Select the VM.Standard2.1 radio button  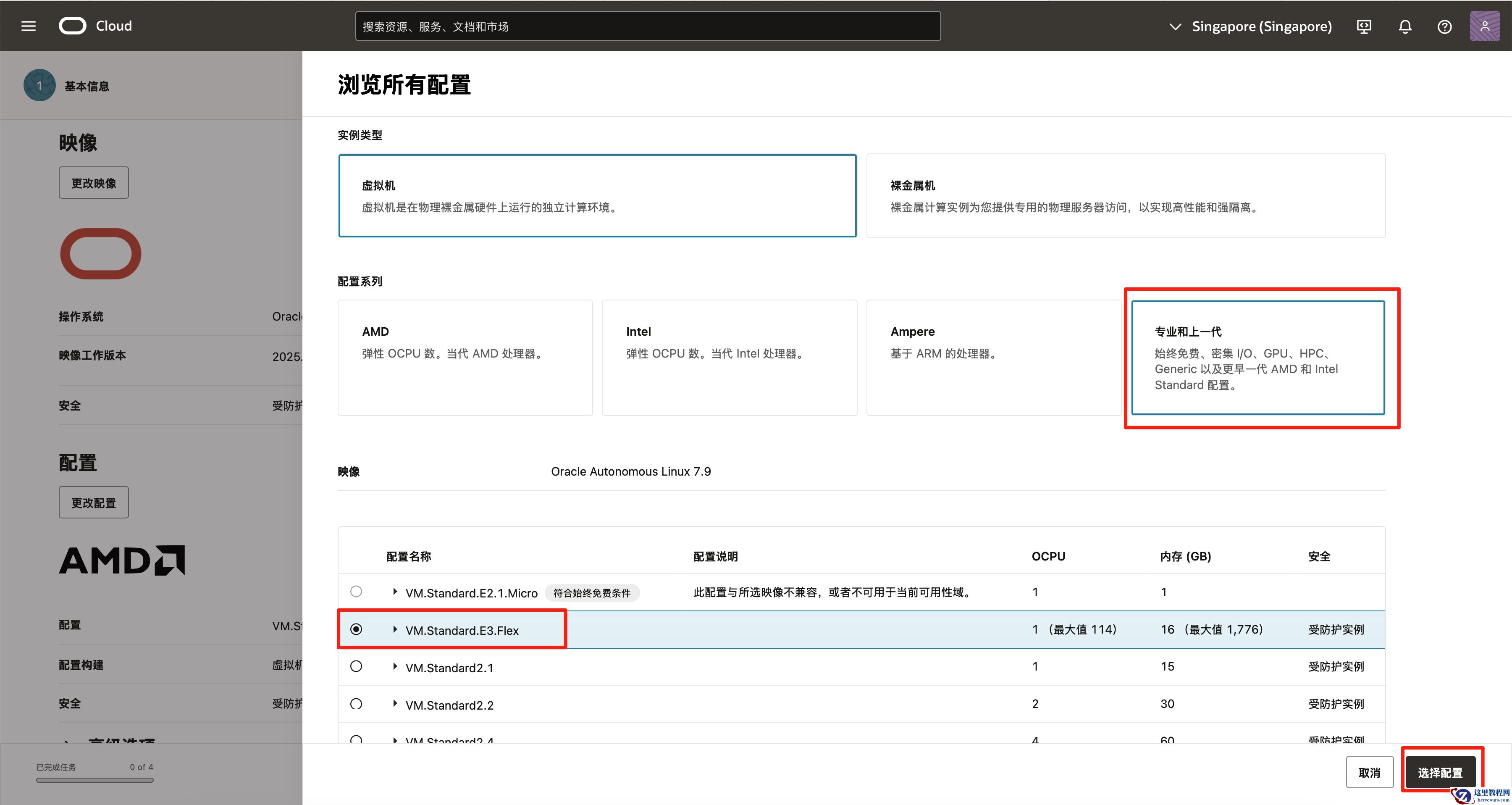pyautogui.click(x=356, y=666)
